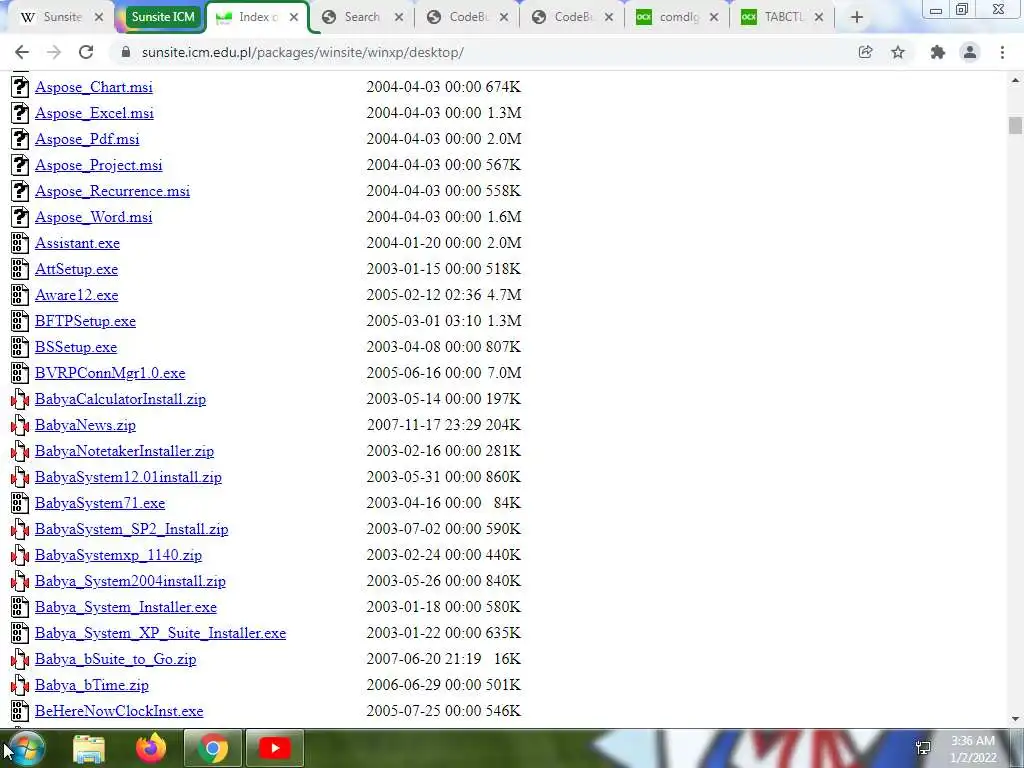This screenshot has width=1024, height=768.
Task: Open the YouTube taskbar icon
Action: (274, 748)
